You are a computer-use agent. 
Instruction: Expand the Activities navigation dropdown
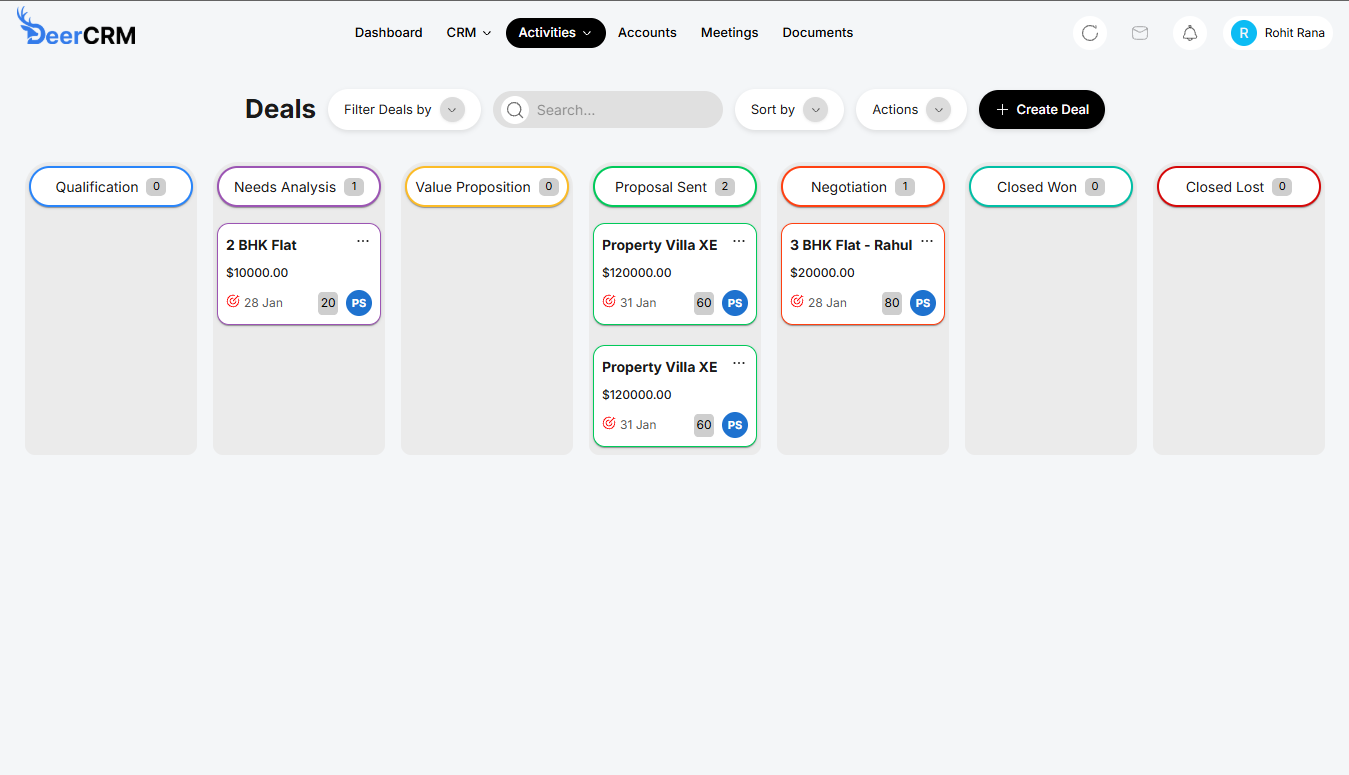pyautogui.click(x=555, y=32)
